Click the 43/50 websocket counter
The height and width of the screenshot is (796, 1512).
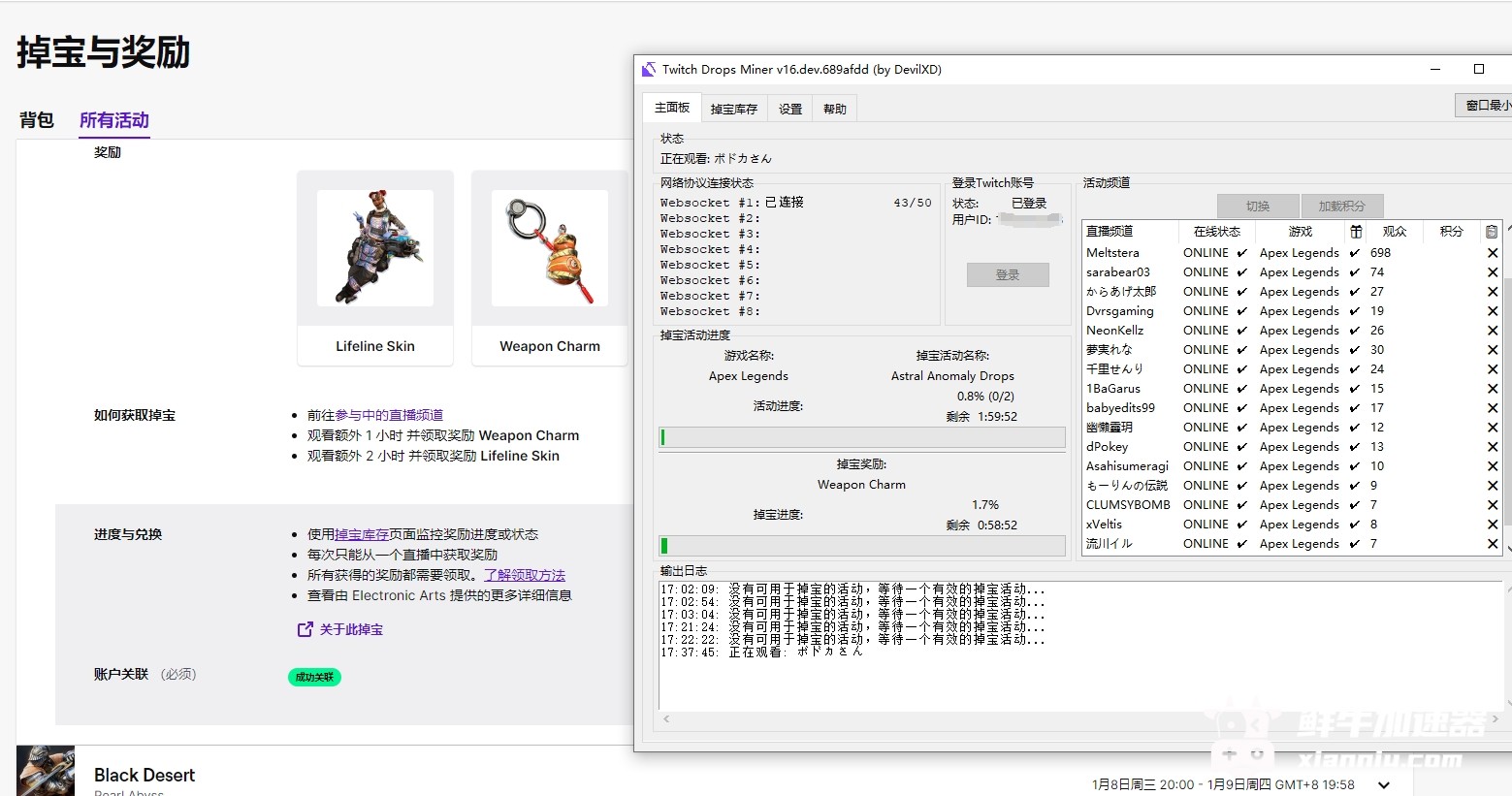(x=913, y=203)
